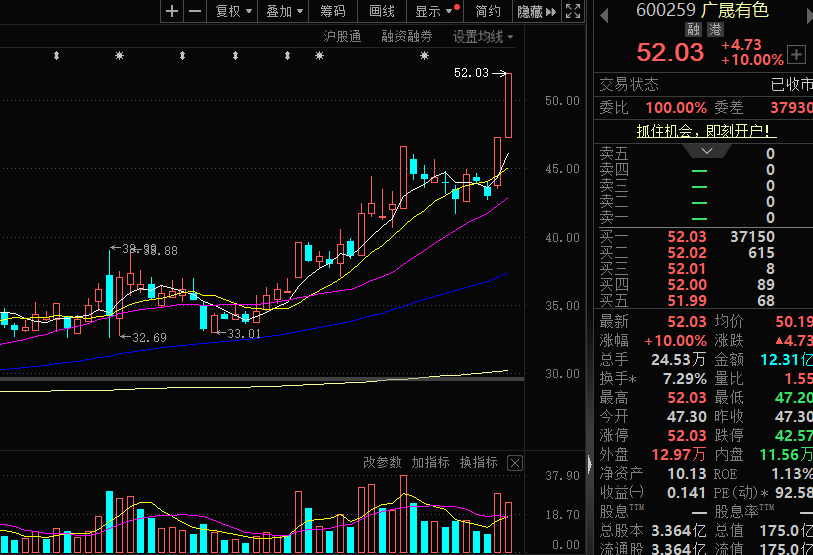Toggle 简约 simple view mode

pyautogui.click(x=488, y=11)
